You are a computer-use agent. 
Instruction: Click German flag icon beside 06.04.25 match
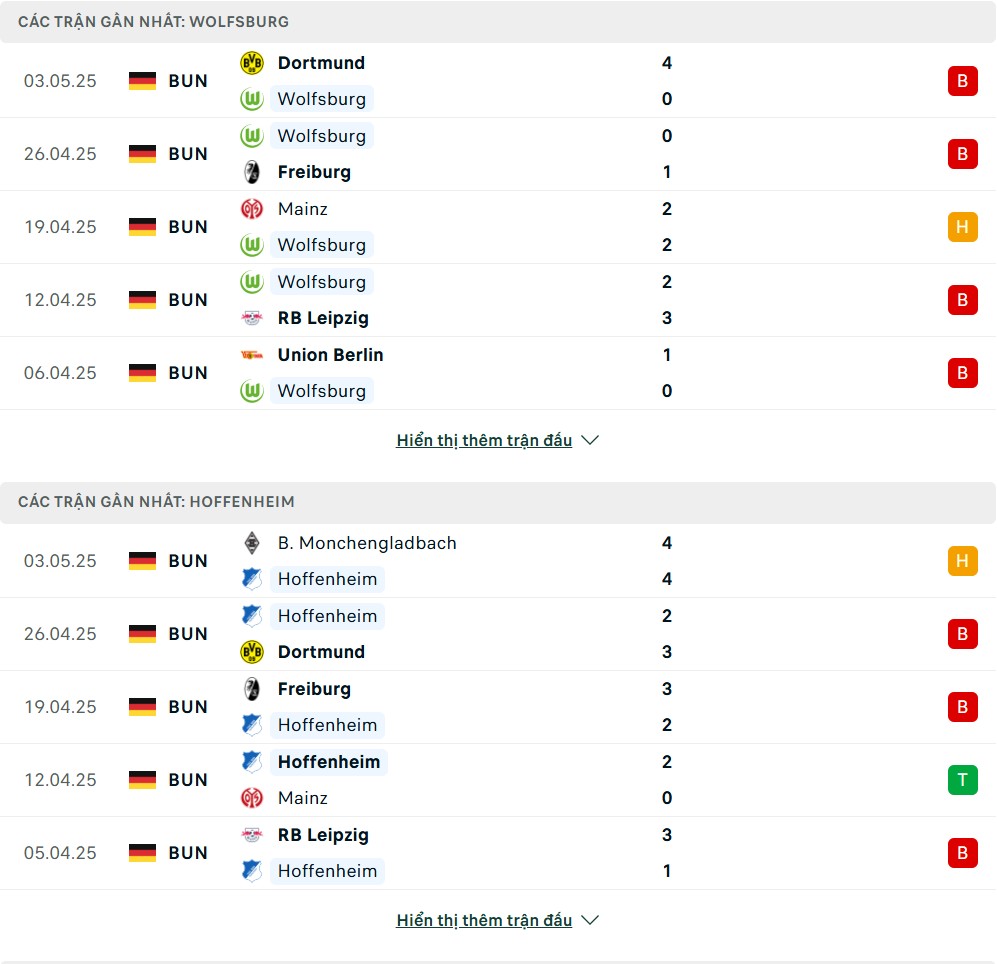tap(142, 373)
